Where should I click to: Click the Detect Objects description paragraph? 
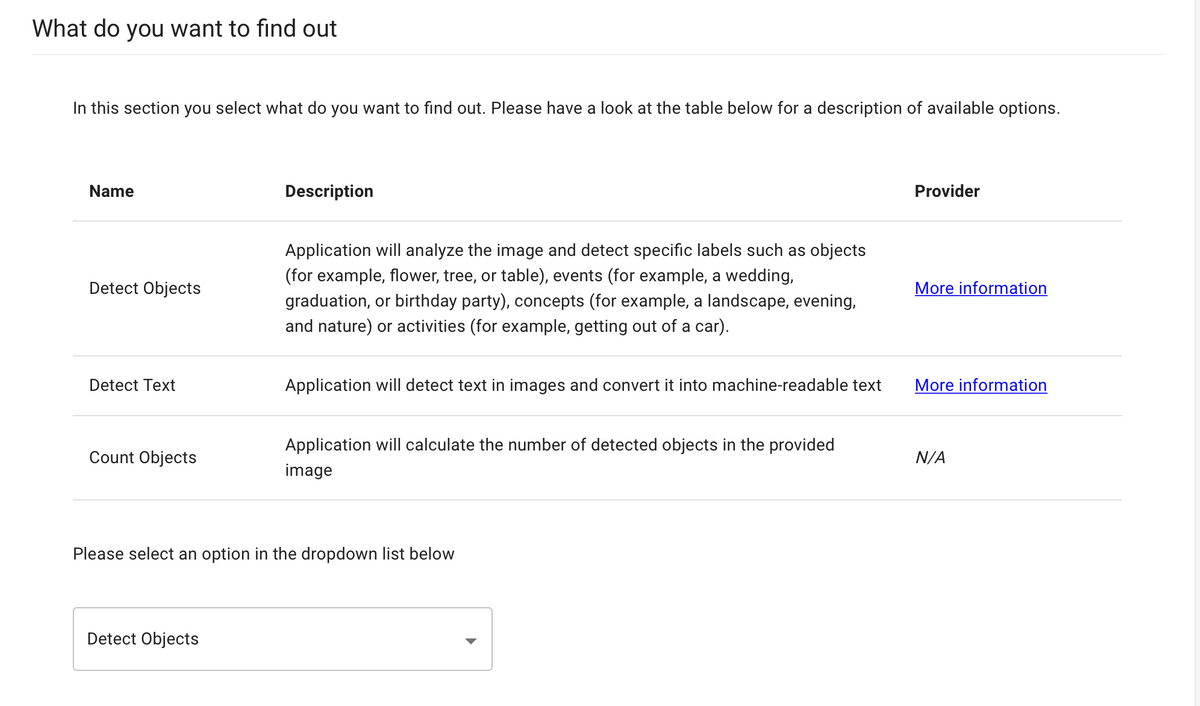tap(576, 288)
